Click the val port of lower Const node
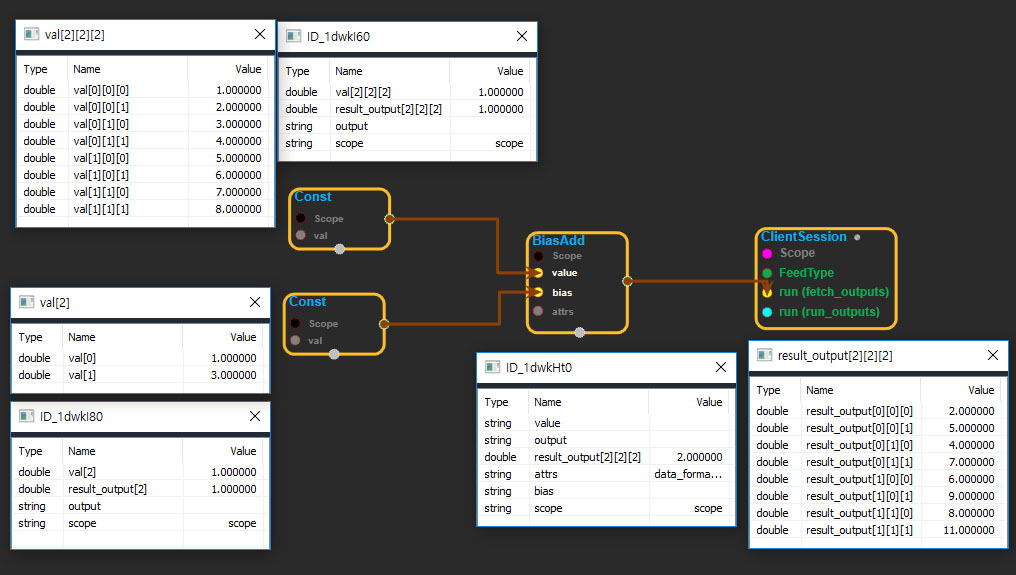This screenshot has width=1016, height=575. [x=295, y=340]
